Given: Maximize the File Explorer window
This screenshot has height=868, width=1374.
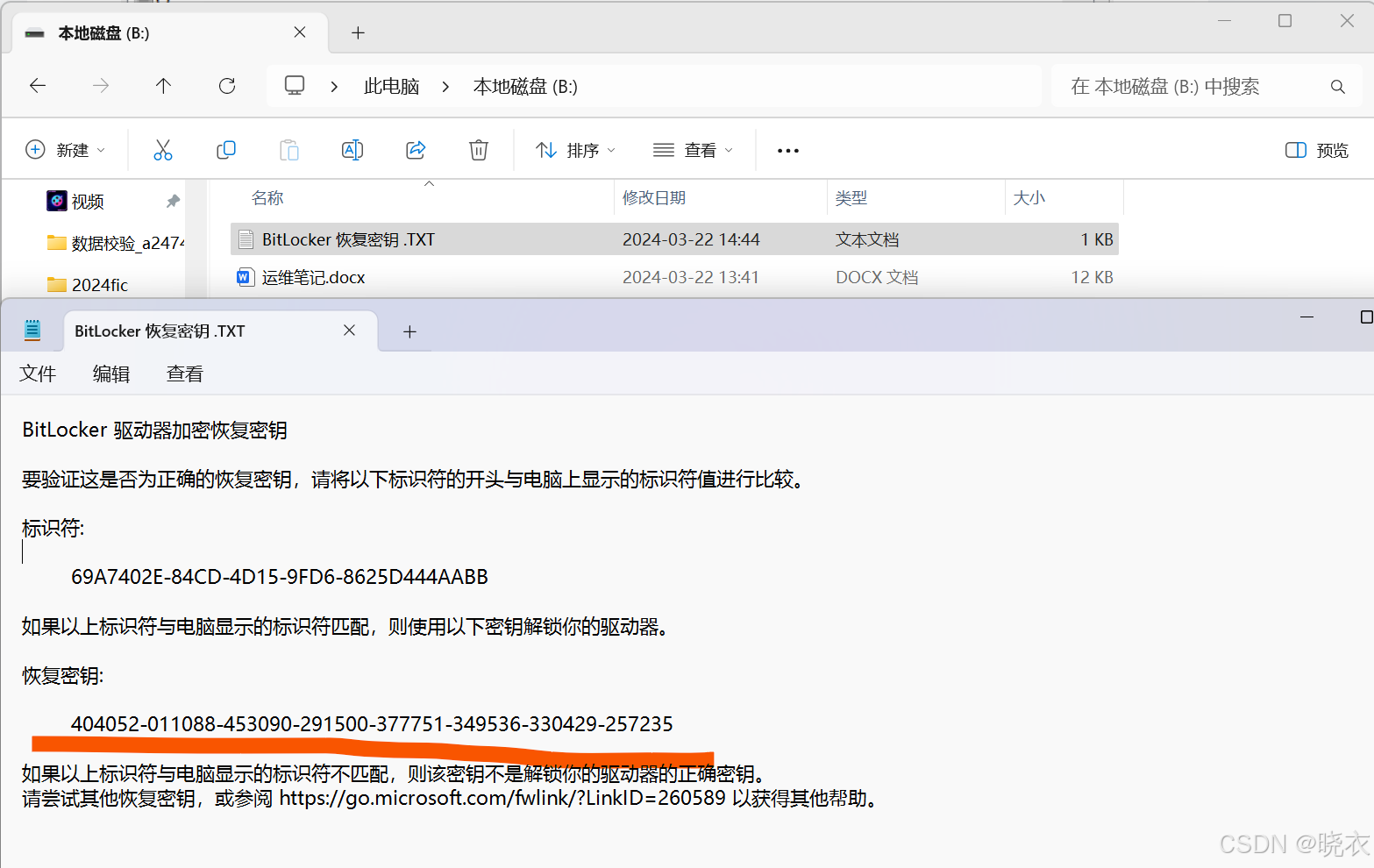Looking at the screenshot, I should click(x=1285, y=20).
